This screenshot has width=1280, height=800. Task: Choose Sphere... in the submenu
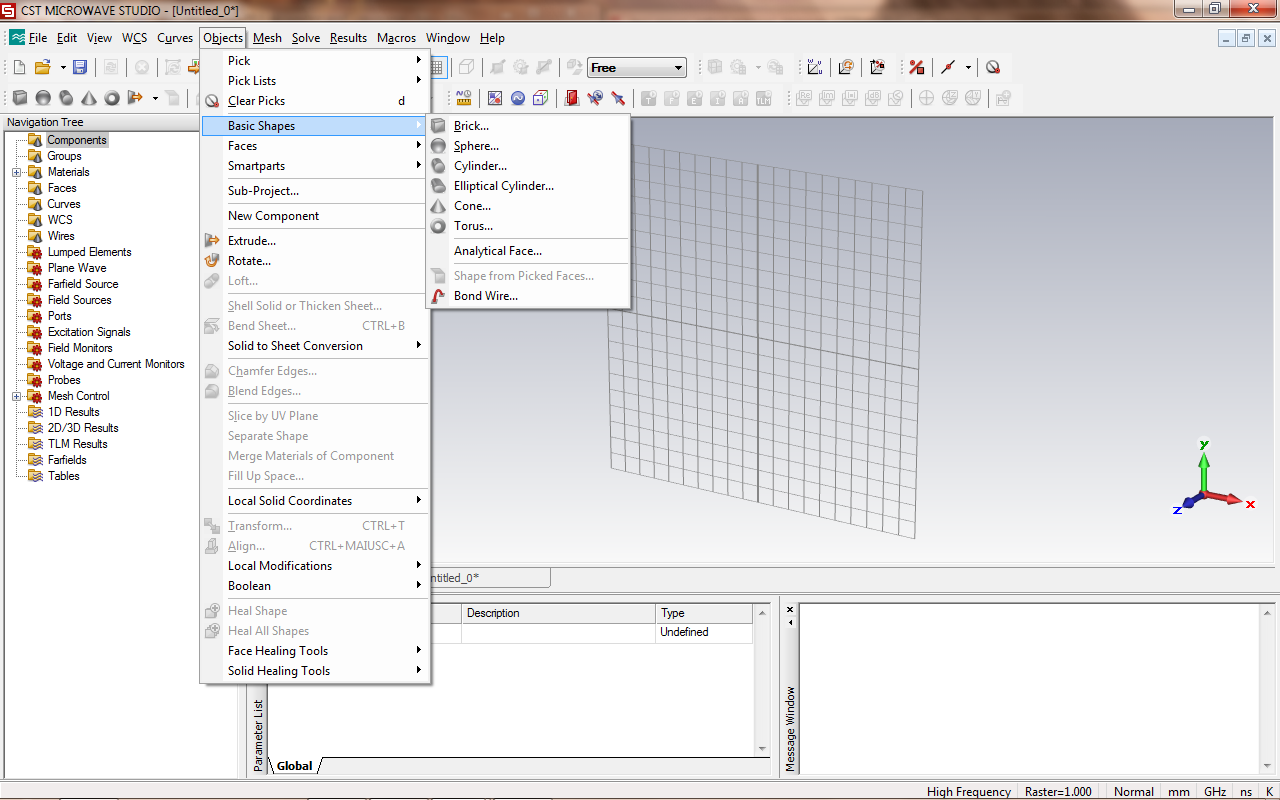point(528,146)
